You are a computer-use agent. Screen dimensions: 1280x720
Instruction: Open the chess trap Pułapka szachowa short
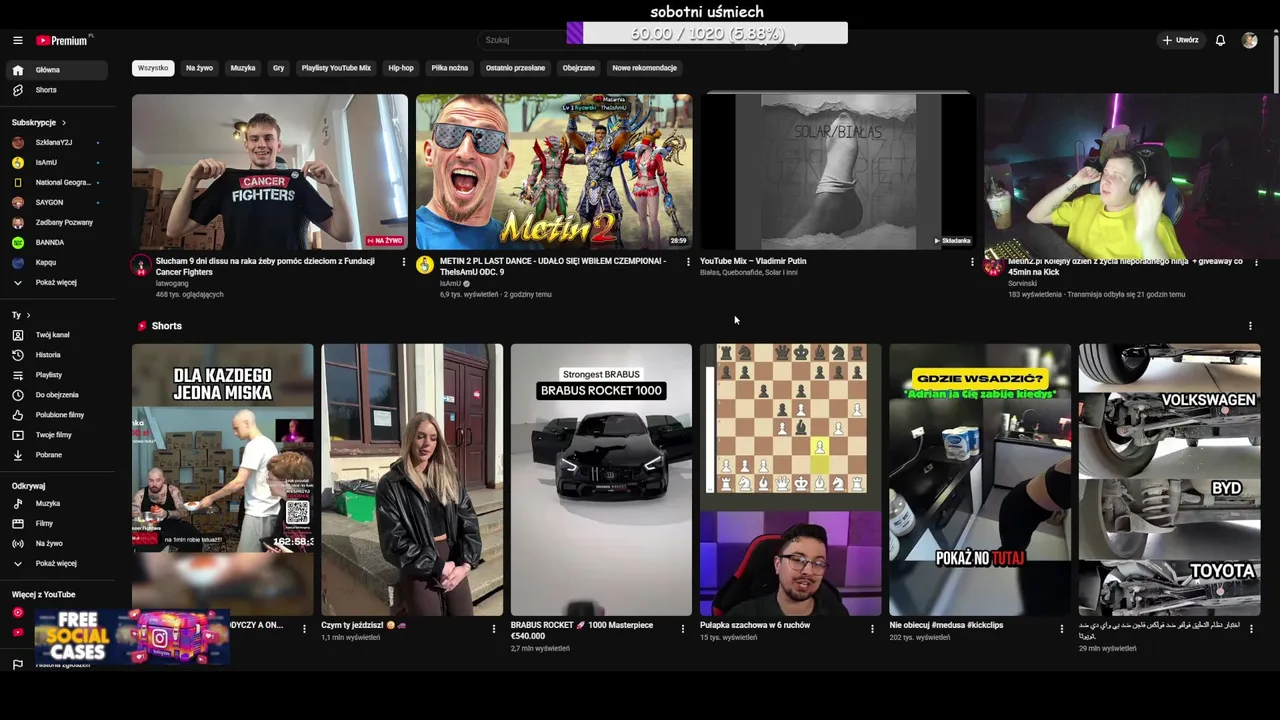[790, 480]
